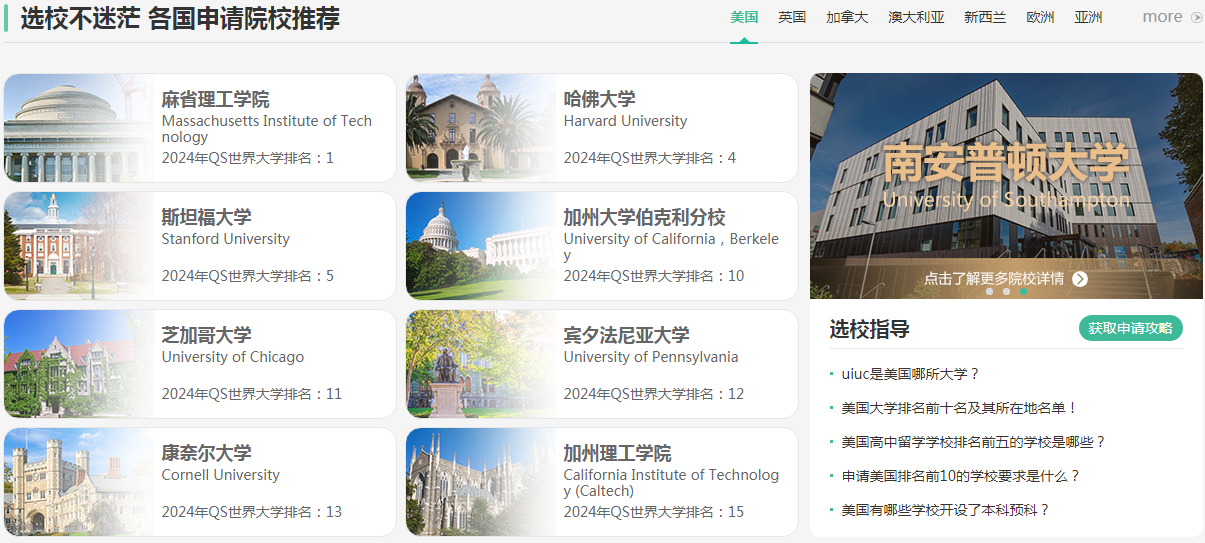Click the Cornell University building thumbnail
Screen dimensions: 1205x543
click(x=79, y=482)
